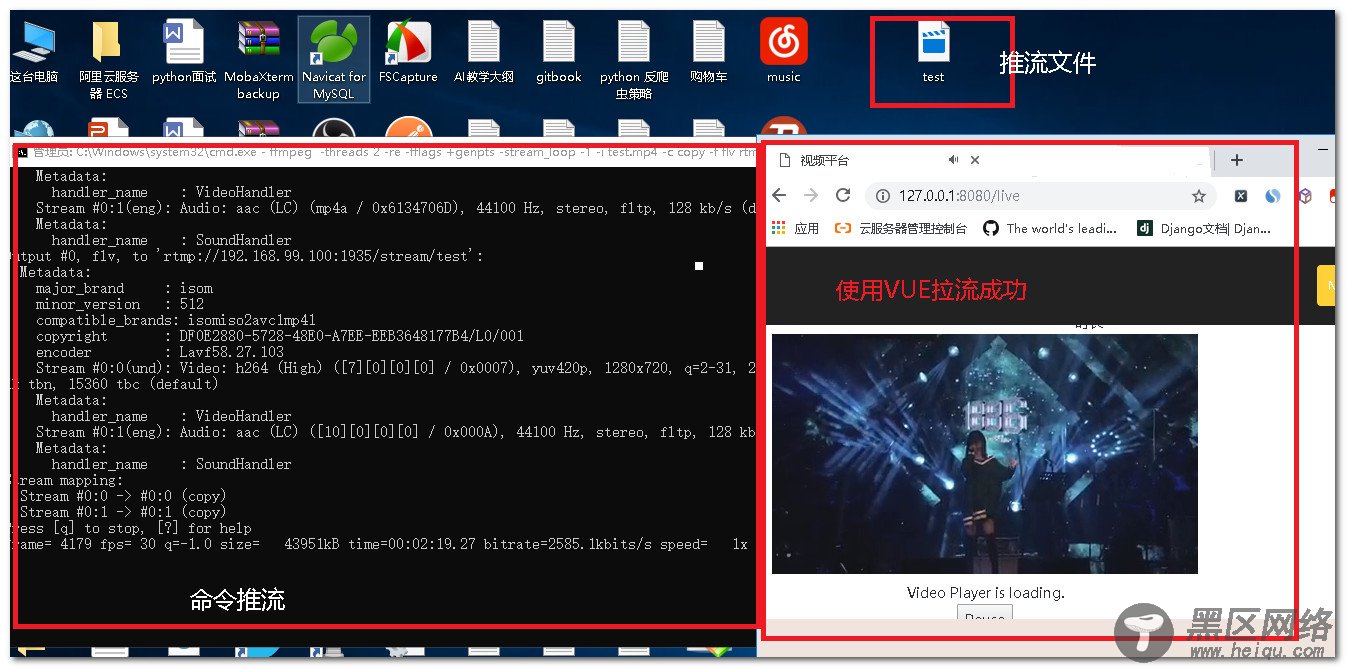Mute the 视频平台 tab audio icon
Screen dimensions: 1346x668
954,160
